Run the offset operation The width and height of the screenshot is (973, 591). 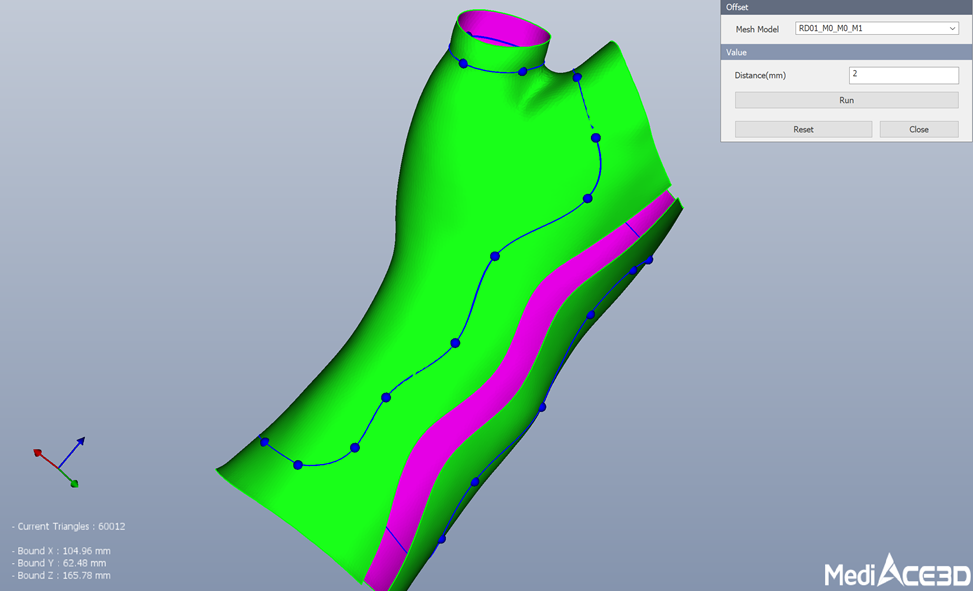[x=846, y=100]
